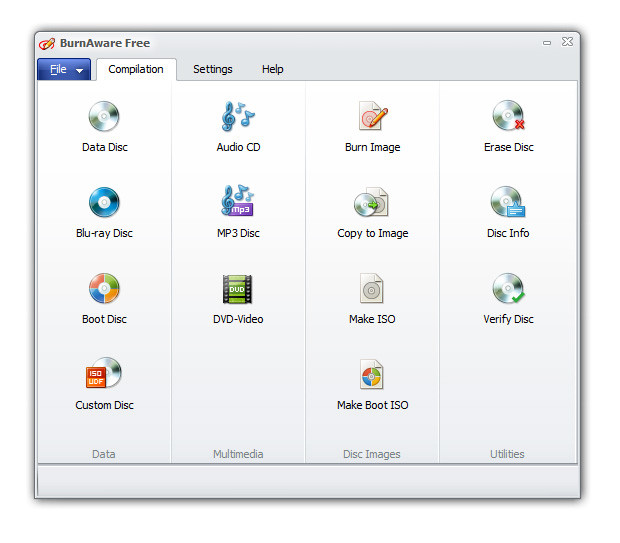Run the Verify Disc utility
The image size is (620, 543).
[508, 288]
